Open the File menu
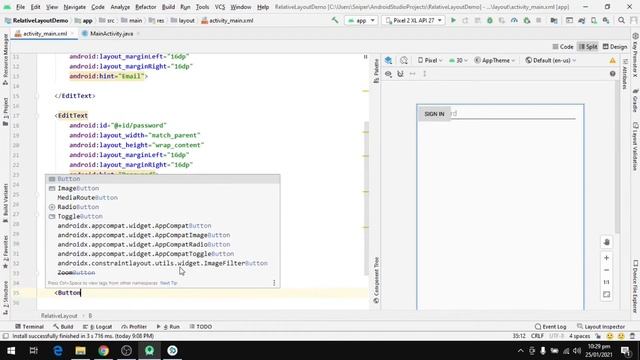This screenshot has width=640, height=360. click(x=20, y=7)
